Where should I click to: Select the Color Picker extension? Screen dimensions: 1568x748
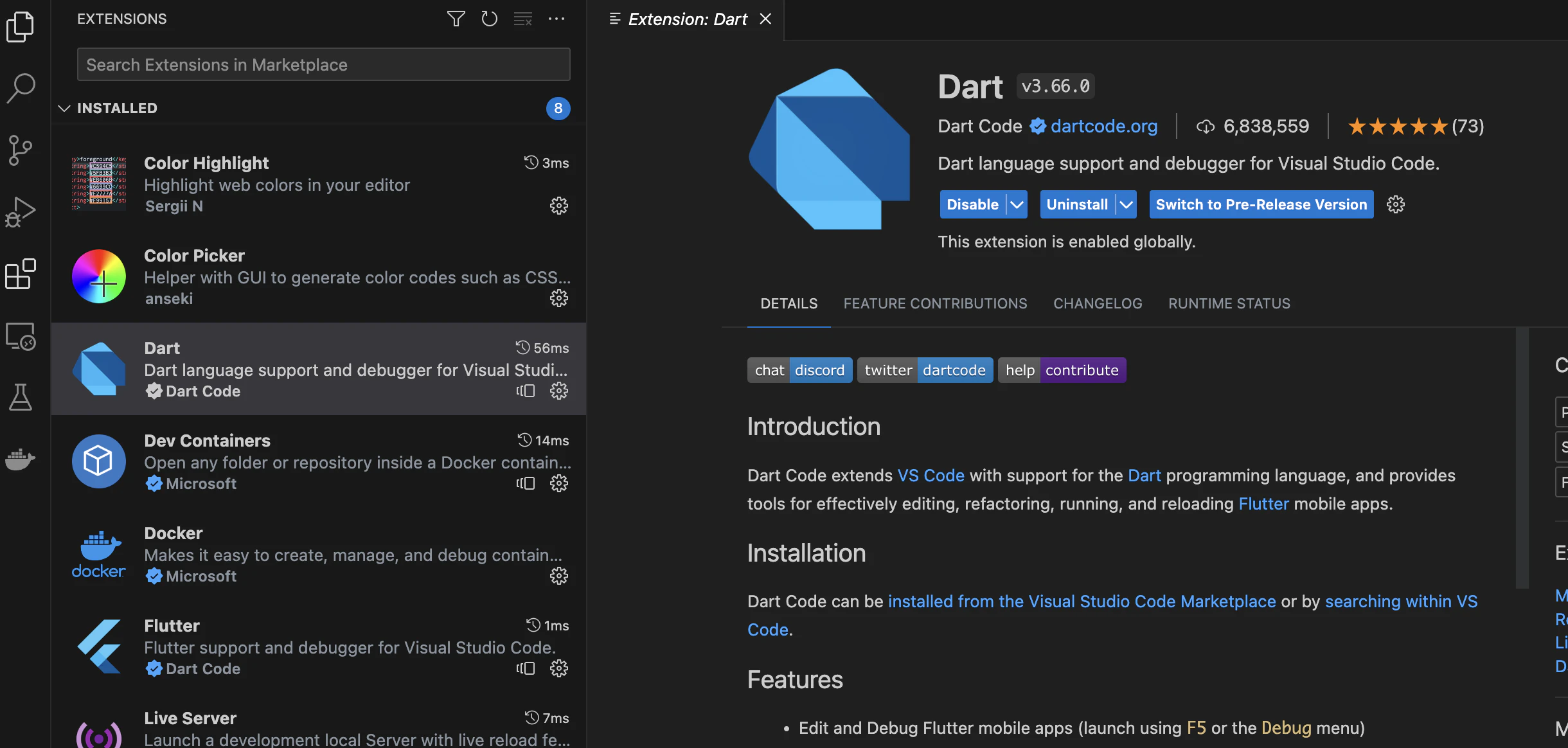[x=319, y=276]
